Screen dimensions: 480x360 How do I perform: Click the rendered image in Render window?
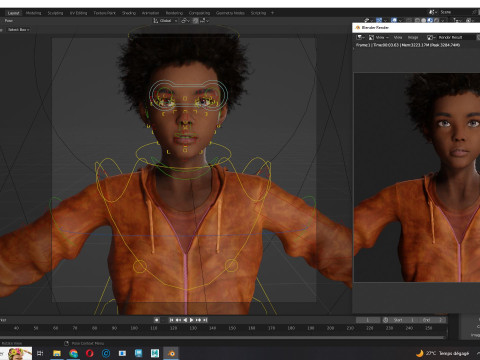(417, 177)
